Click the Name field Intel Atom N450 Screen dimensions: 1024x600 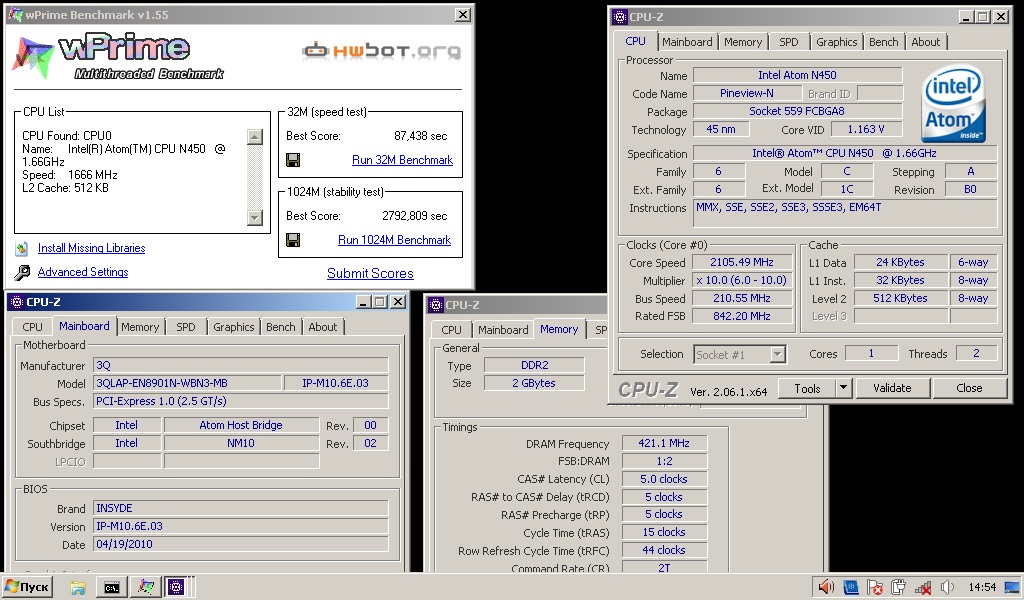tap(797, 76)
